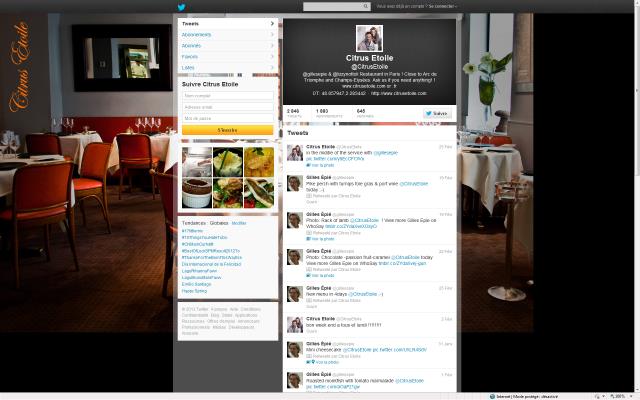Open pic.twitter.com link in Mini cheesecake tweet

[x=400, y=350]
